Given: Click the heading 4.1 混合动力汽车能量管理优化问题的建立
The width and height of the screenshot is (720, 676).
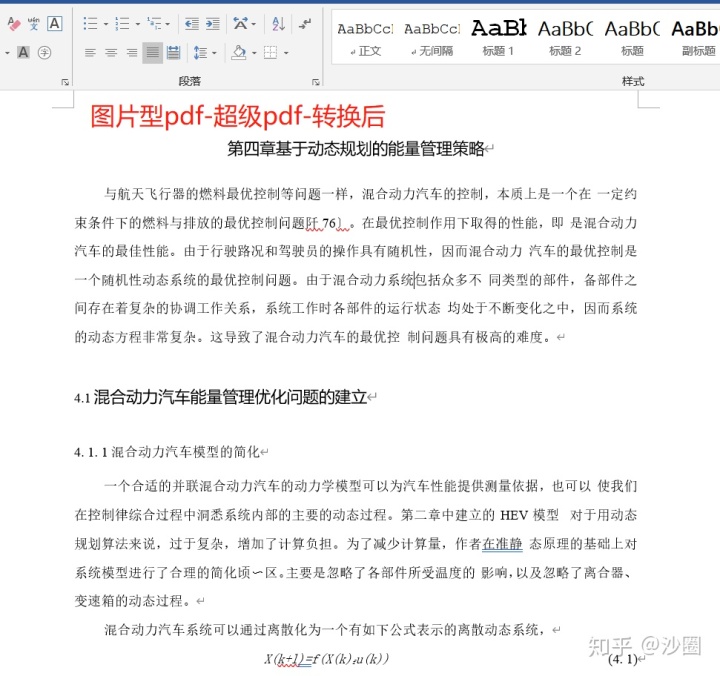Looking at the screenshot, I should point(220,397).
